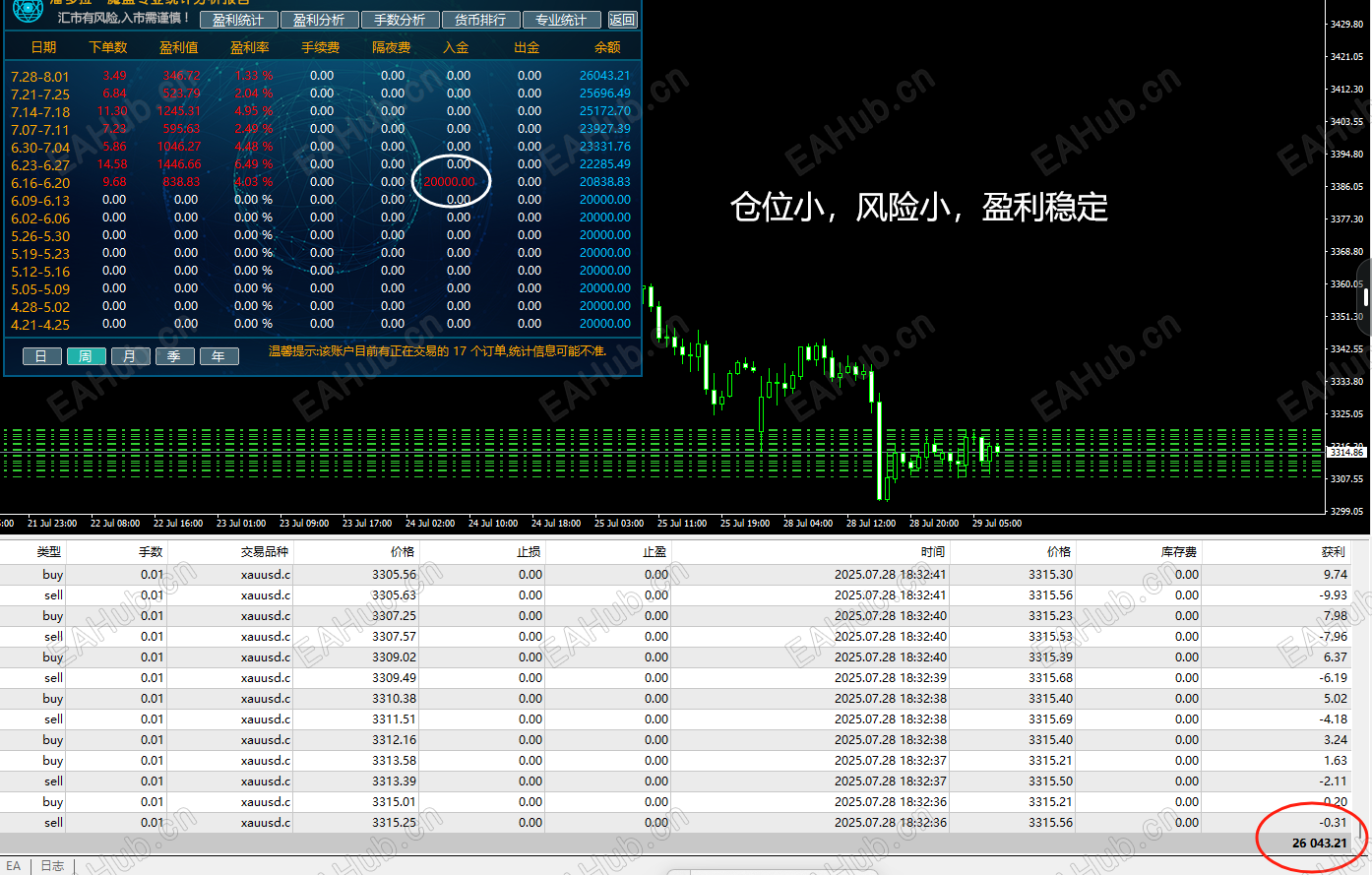Image resolution: width=1372 pixels, height=875 pixels.
Task: Click the 库存费 column header
Action: (x=1179, y=552)
